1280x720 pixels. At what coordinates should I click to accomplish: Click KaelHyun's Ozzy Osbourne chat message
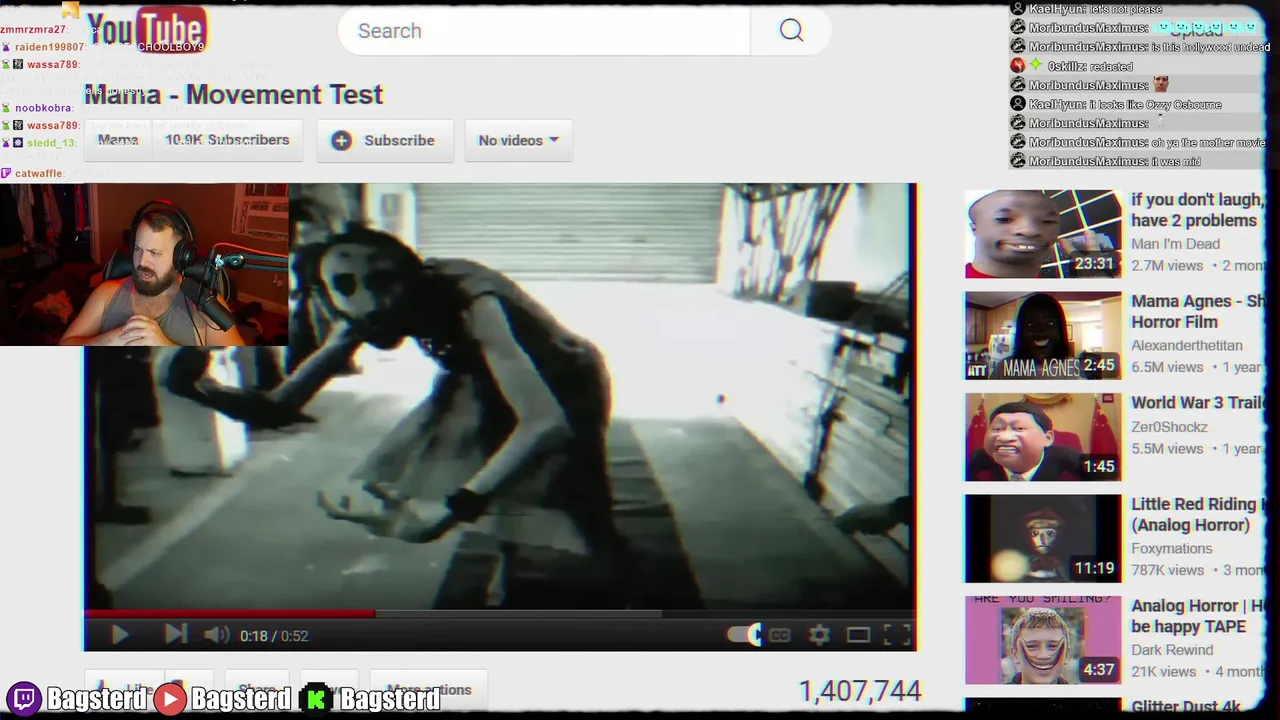point(1116,104)
